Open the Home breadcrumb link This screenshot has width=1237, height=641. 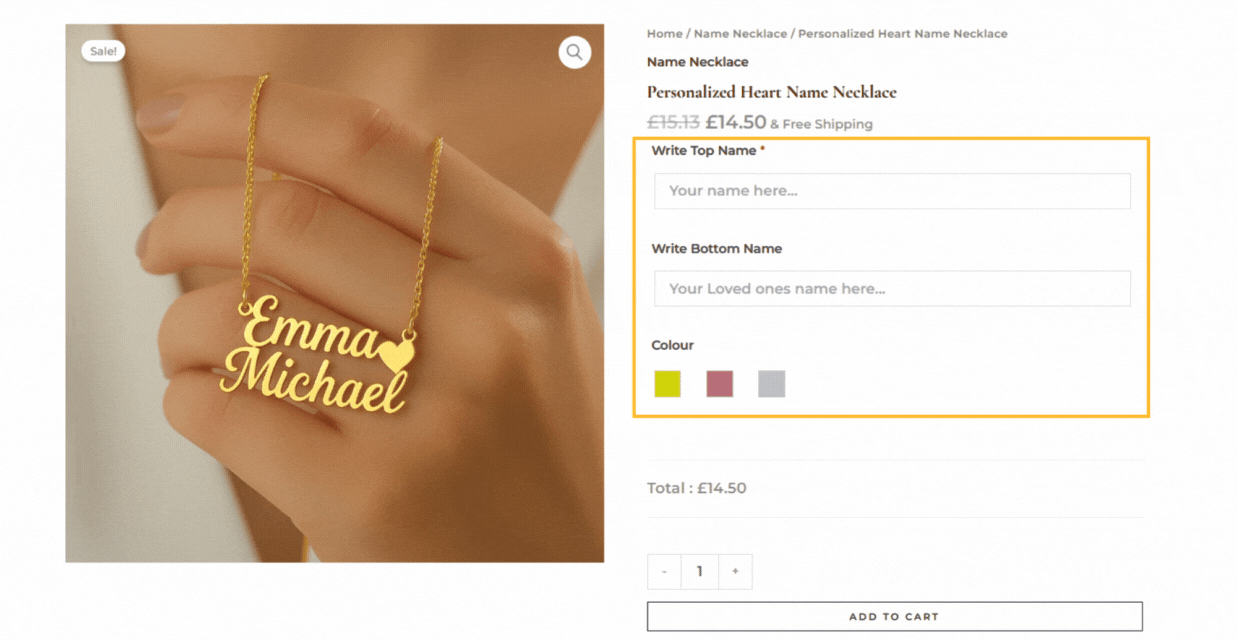pos(664,33)
